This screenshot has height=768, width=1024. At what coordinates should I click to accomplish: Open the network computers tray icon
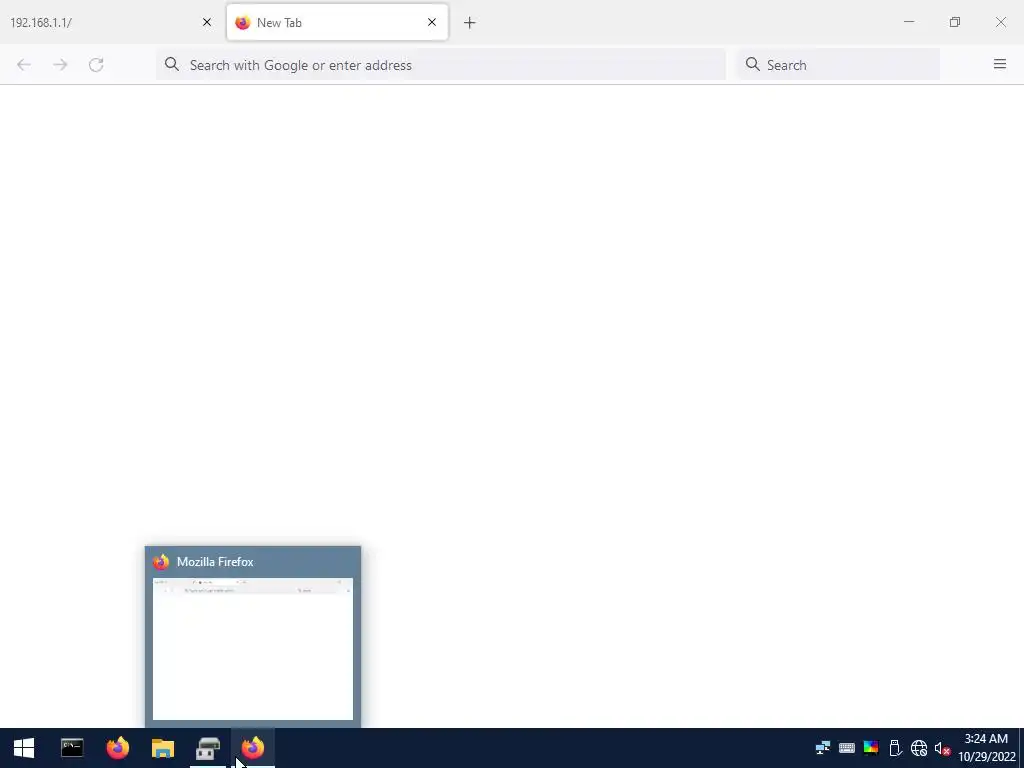click(x=823, y=748)
